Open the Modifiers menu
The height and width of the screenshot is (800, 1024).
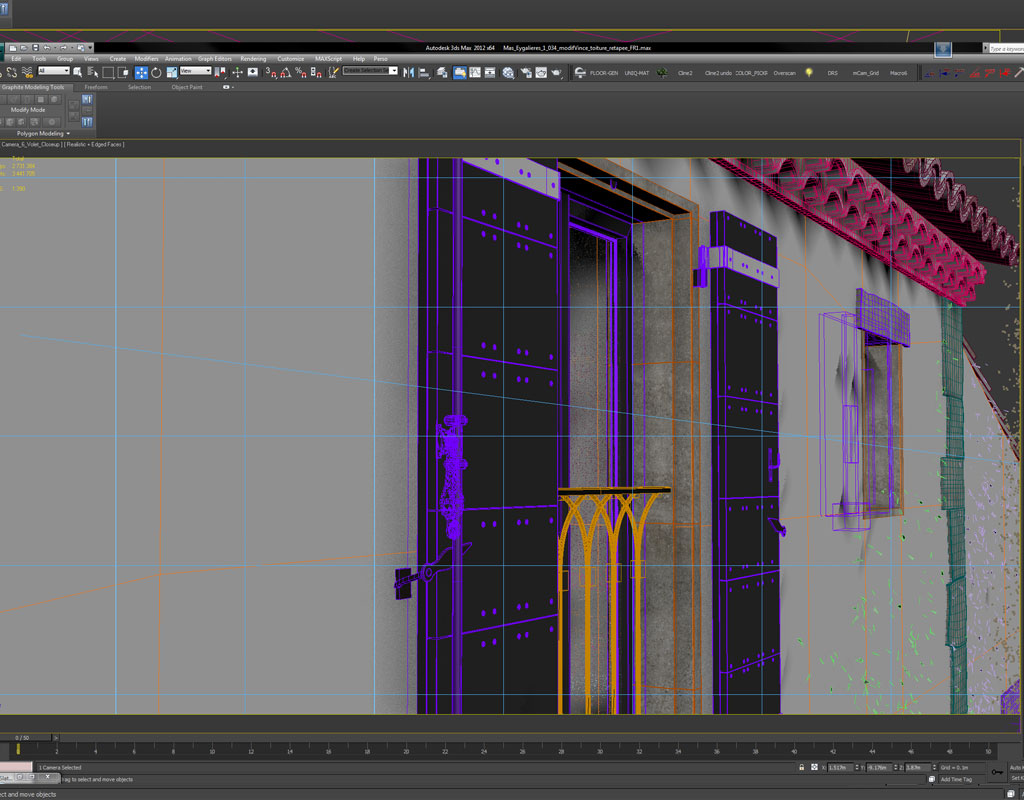coord(146,59)
